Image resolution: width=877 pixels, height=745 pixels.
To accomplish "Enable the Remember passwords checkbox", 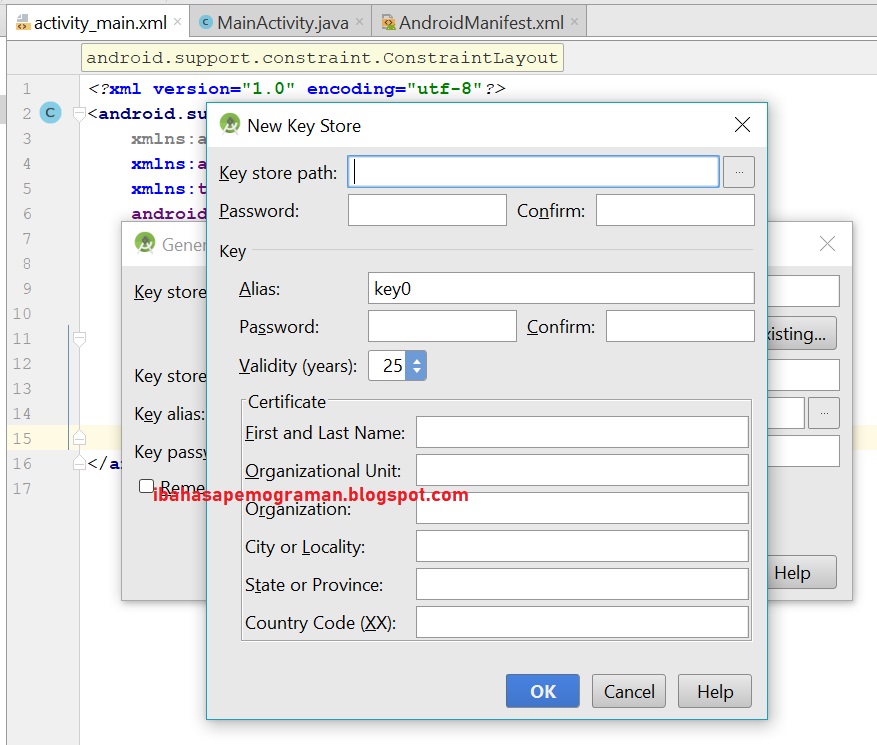I will click(x=145, y=487).
